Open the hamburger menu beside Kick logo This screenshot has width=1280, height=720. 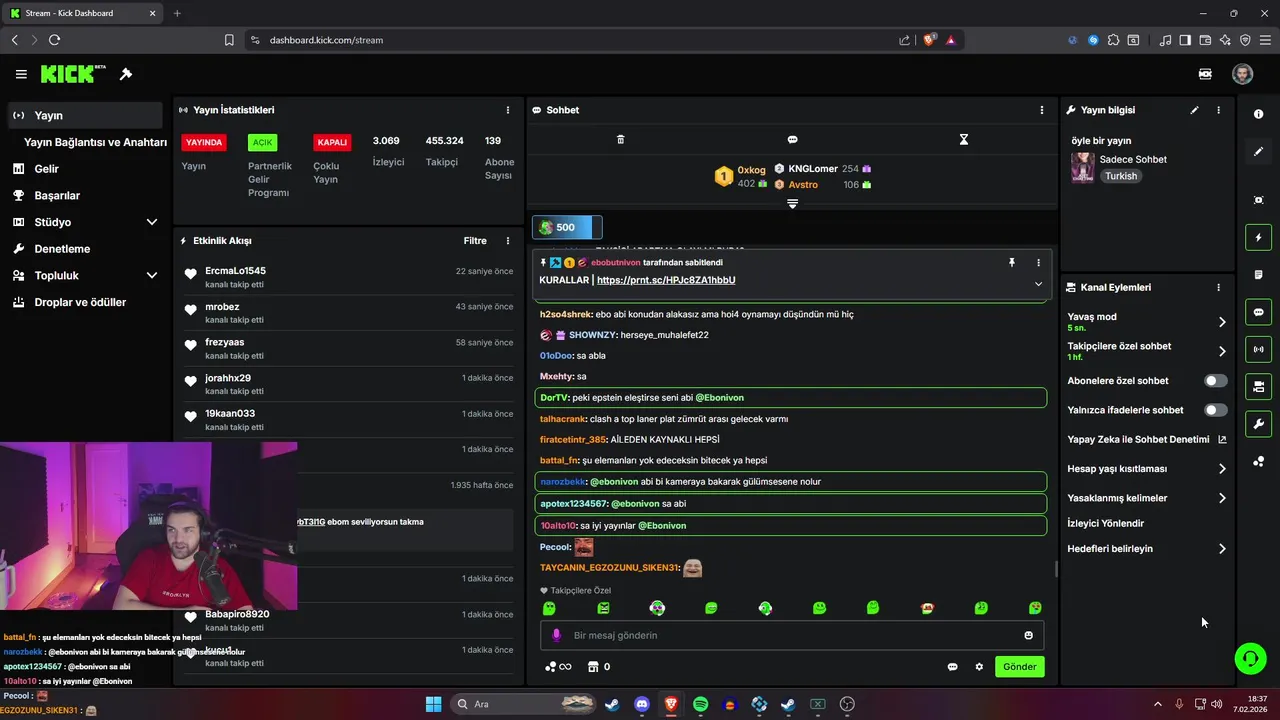point(21,74)
